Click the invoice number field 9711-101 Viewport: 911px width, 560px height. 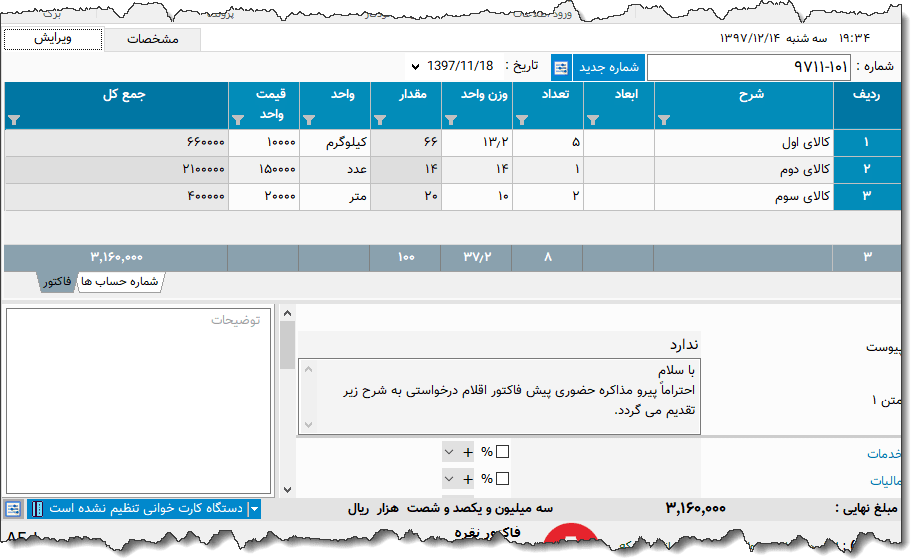[x=748, y=67]
